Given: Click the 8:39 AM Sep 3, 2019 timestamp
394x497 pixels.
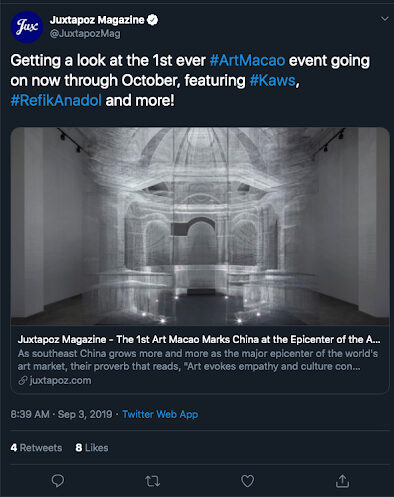Looking at the screenshot, I should (x=61, y=414).
